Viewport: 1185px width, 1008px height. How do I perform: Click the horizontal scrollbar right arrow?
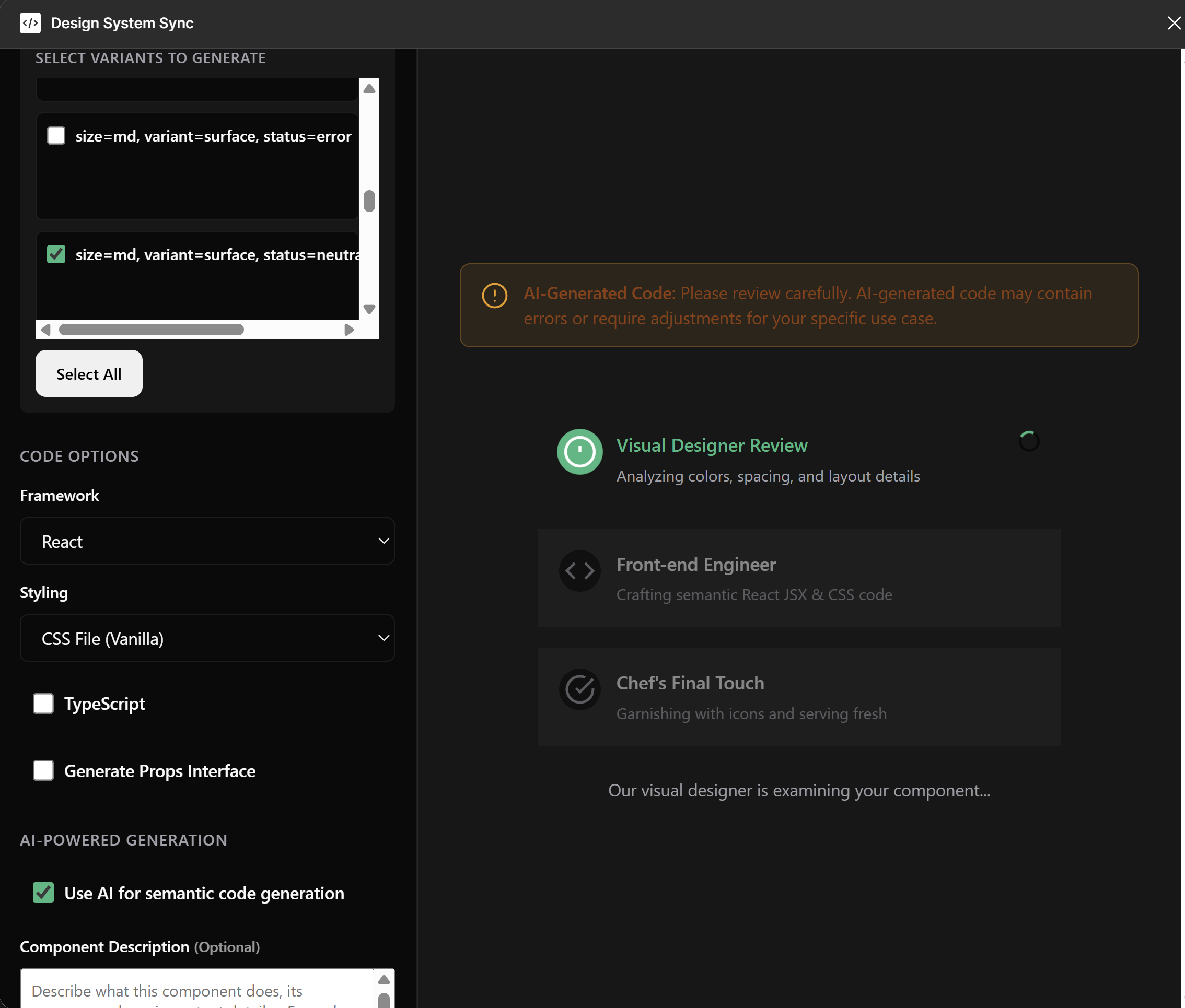coord(349,329)
